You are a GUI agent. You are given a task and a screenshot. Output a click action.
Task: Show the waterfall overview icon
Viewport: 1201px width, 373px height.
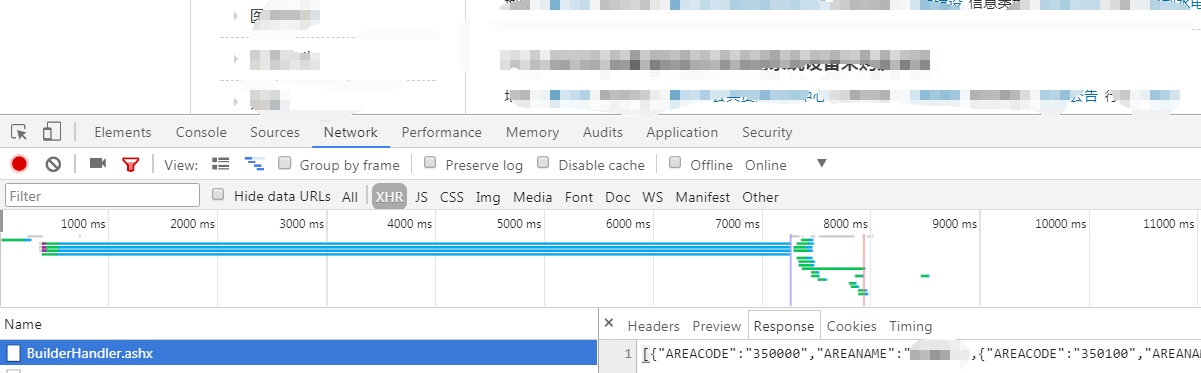click(255, 164)
